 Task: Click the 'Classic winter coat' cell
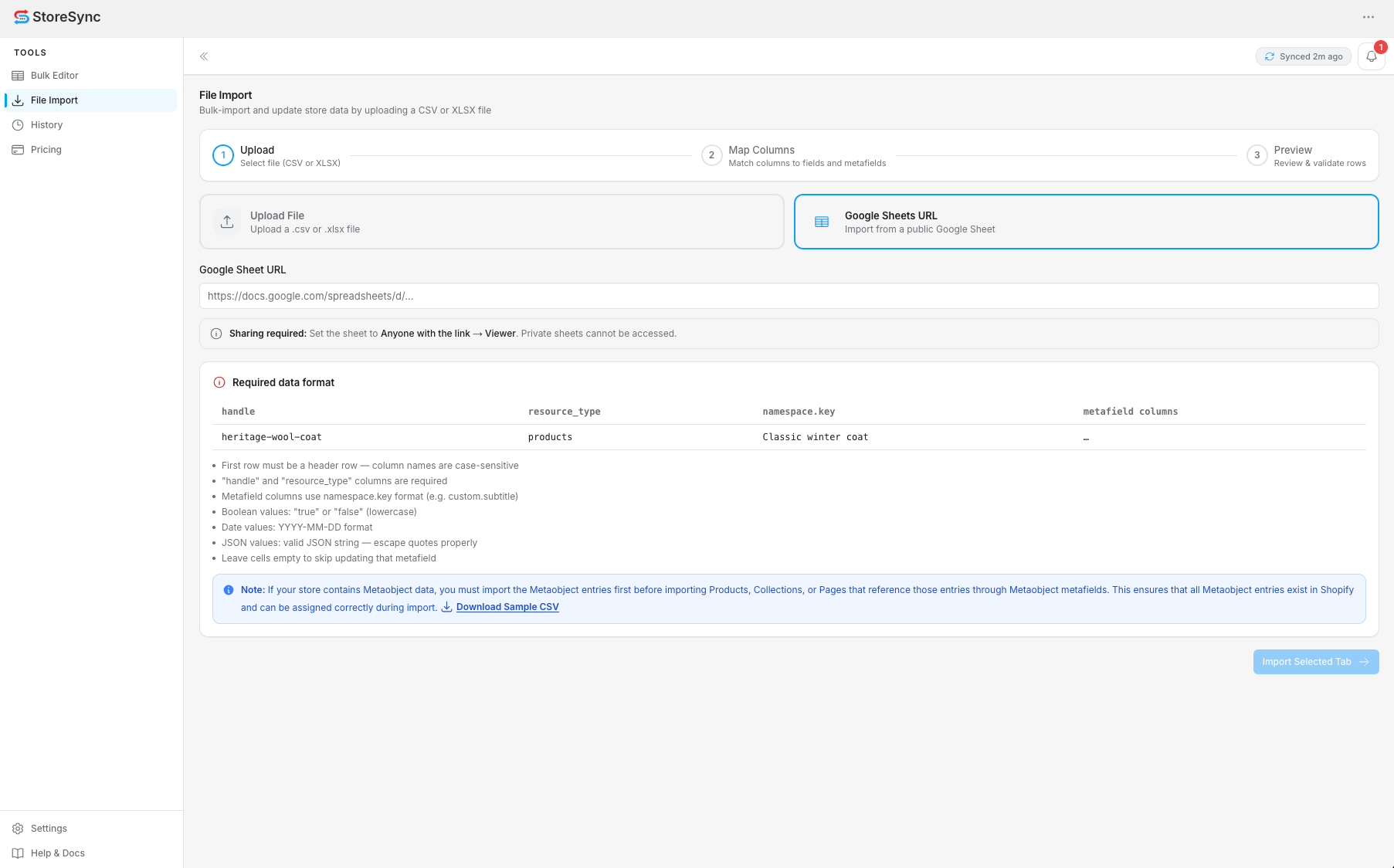(x=816, y=437)
